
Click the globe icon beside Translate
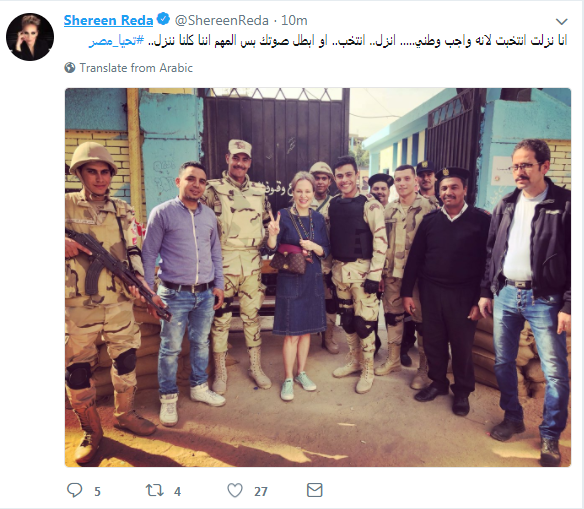coord(70,68)
